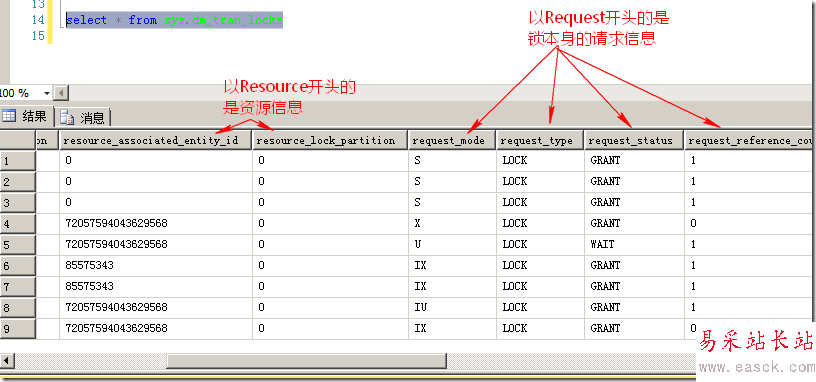Click the editor's left scroll arrow beside zoom

61,94
